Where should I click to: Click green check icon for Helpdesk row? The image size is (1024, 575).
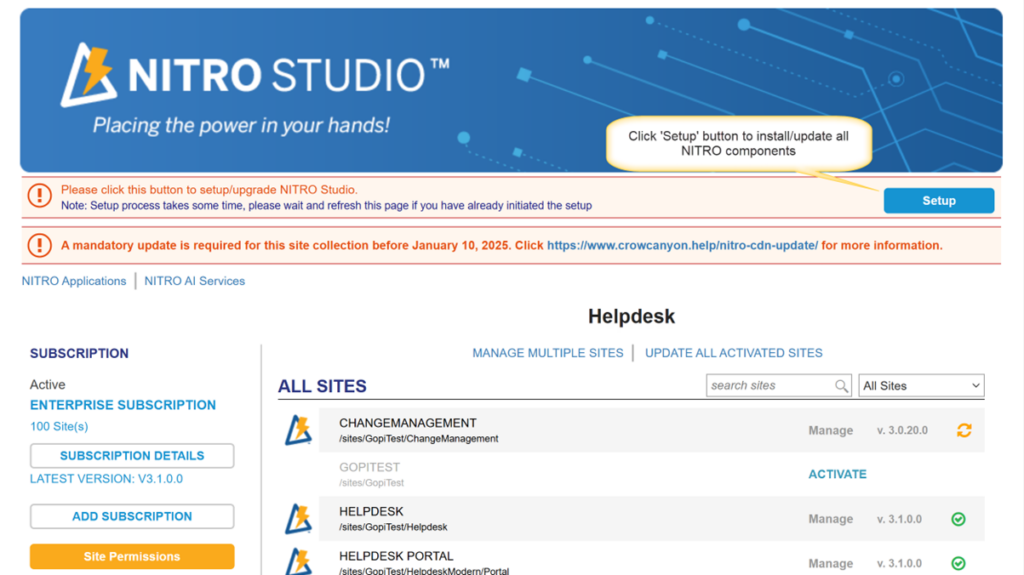coord(958,519)
